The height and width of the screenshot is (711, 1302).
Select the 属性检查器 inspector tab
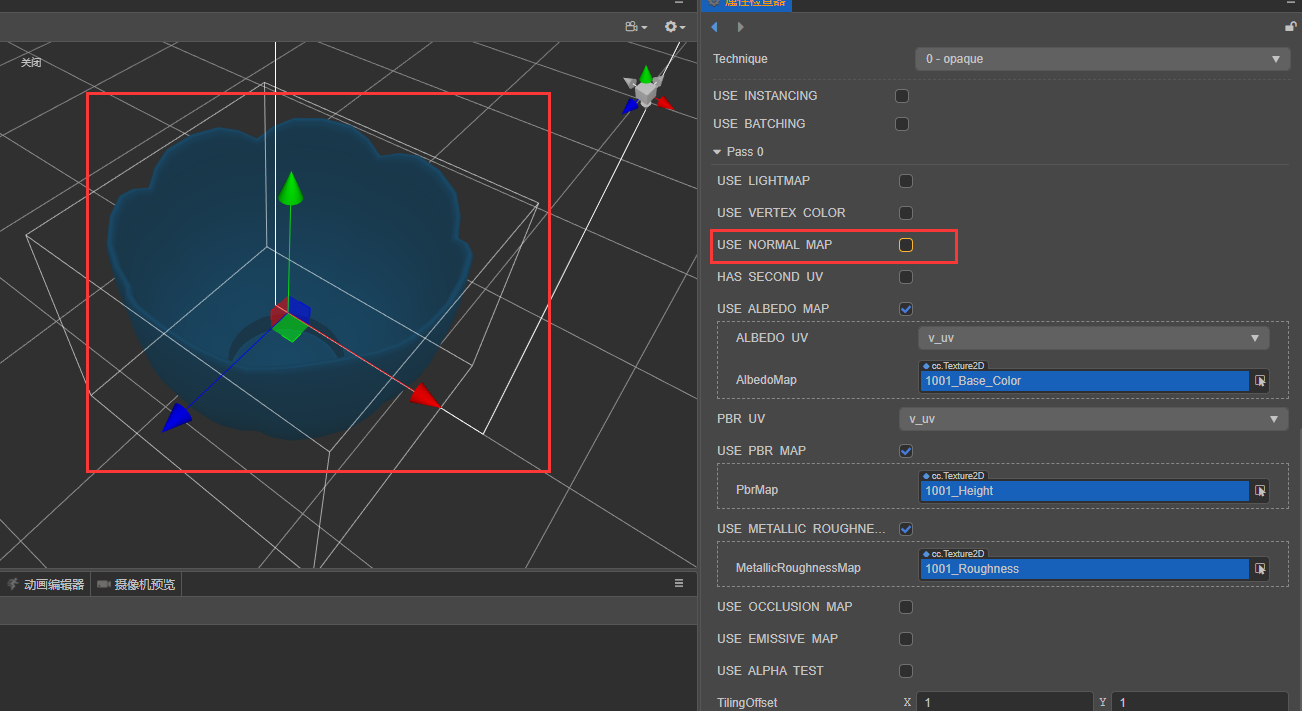coord(747,4)
